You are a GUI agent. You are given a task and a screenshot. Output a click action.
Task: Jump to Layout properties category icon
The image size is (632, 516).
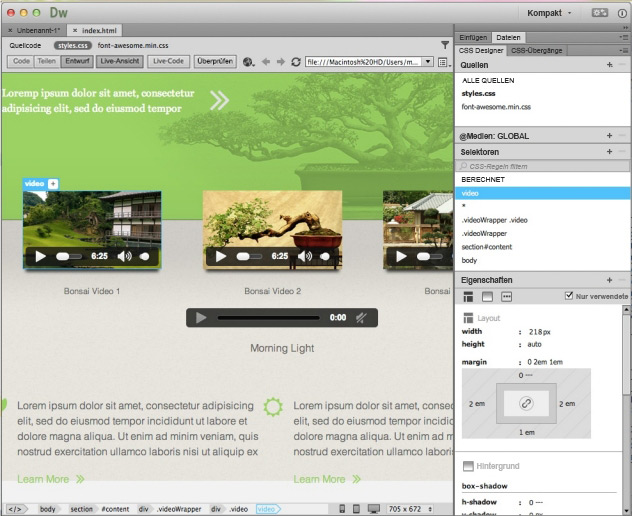click(x=468, y=297)
